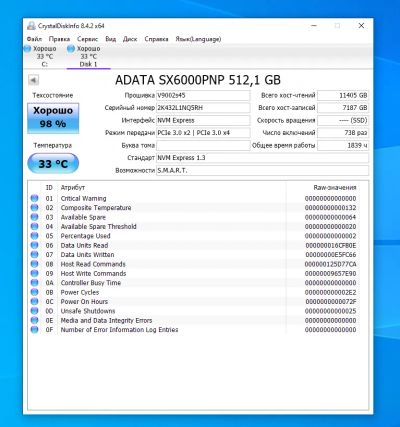Click the raw value 0000000E5FC66
The width and height of the screenshot is (400, 427).
pos(331,255)
